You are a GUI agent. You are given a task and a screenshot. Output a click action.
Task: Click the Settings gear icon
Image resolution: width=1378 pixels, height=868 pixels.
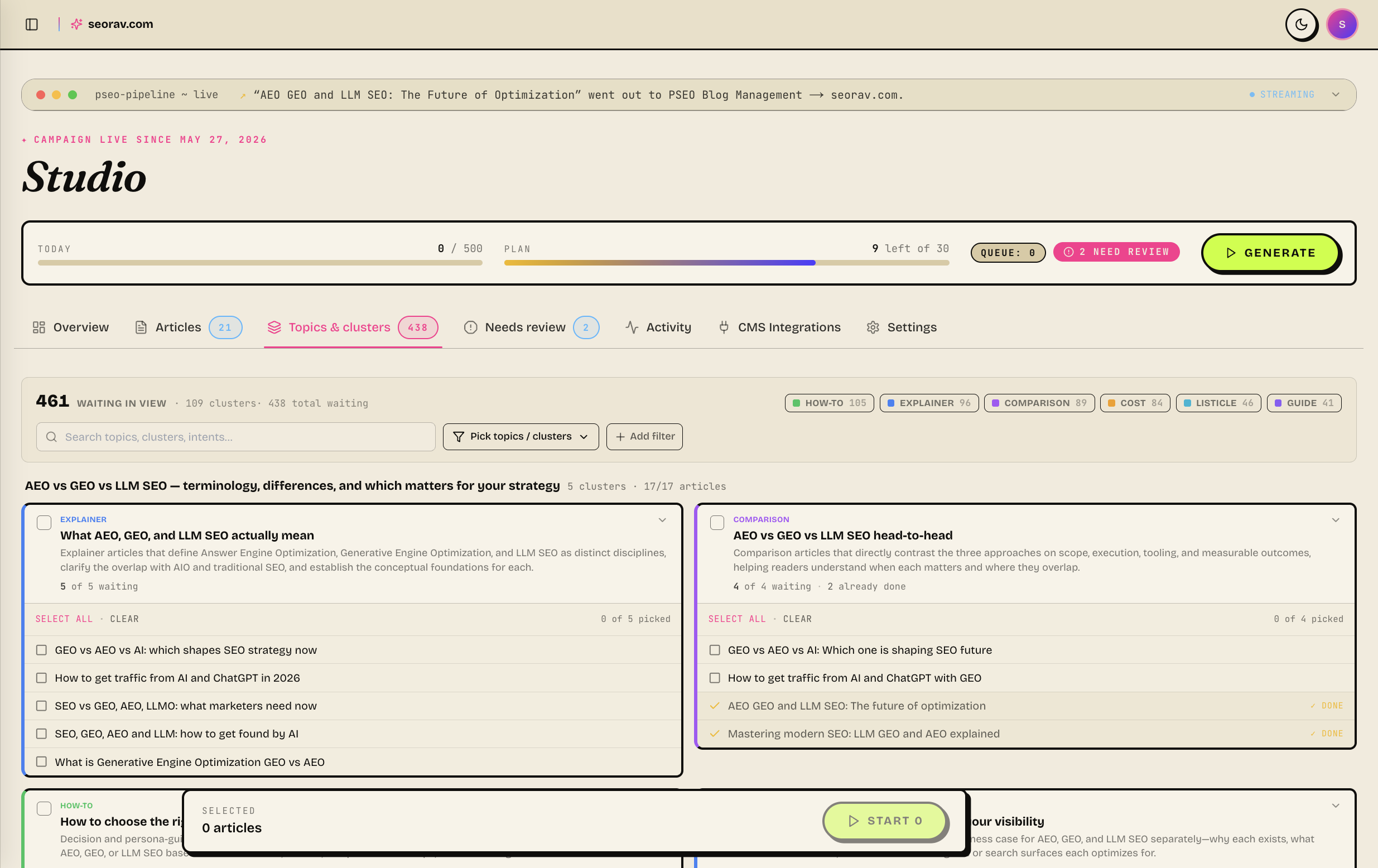(x=873, y=327)
